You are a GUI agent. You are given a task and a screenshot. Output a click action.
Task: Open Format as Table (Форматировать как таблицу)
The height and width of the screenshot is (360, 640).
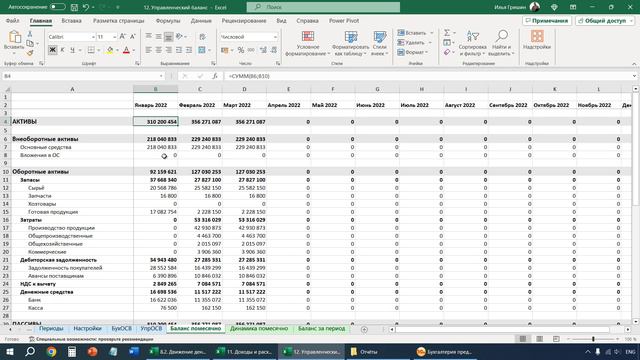[350, 43]
